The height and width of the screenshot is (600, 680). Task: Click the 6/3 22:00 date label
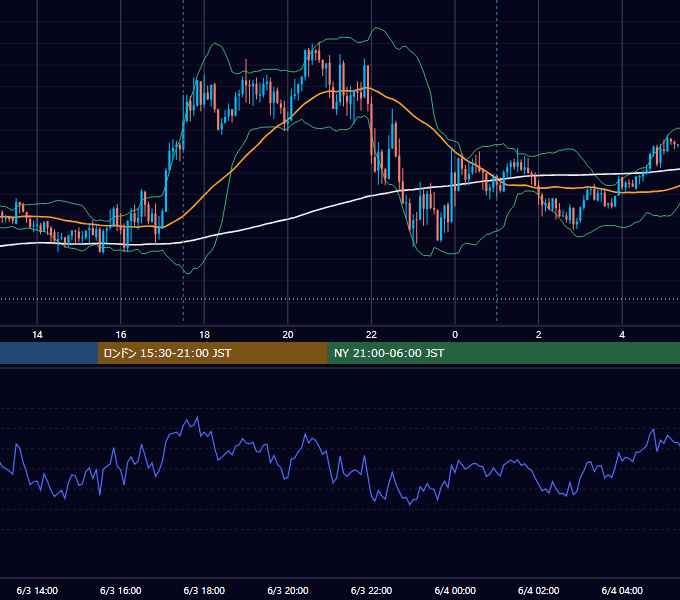(x=371, y=590)
